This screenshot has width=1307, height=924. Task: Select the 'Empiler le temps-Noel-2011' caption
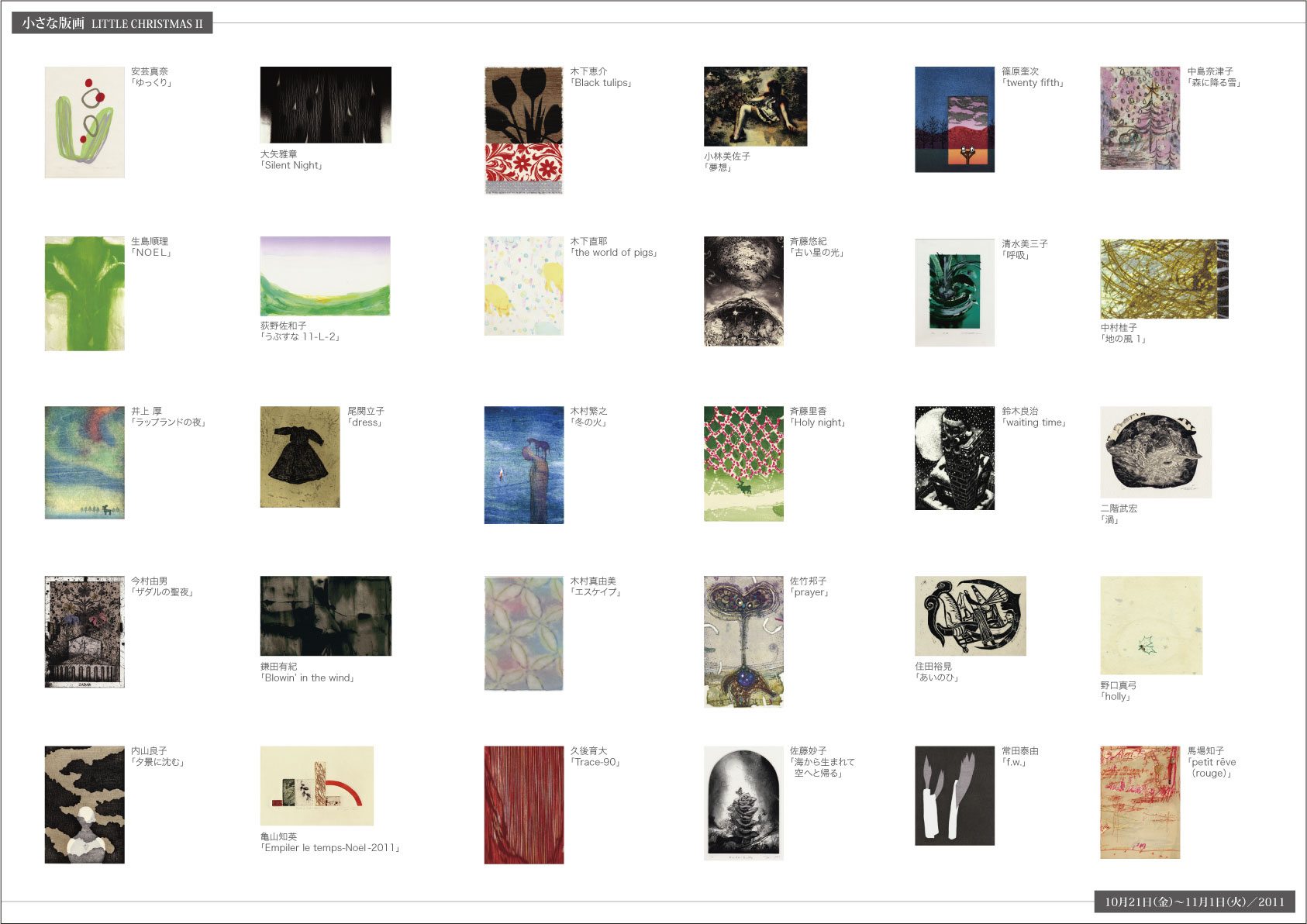point(330,848)
